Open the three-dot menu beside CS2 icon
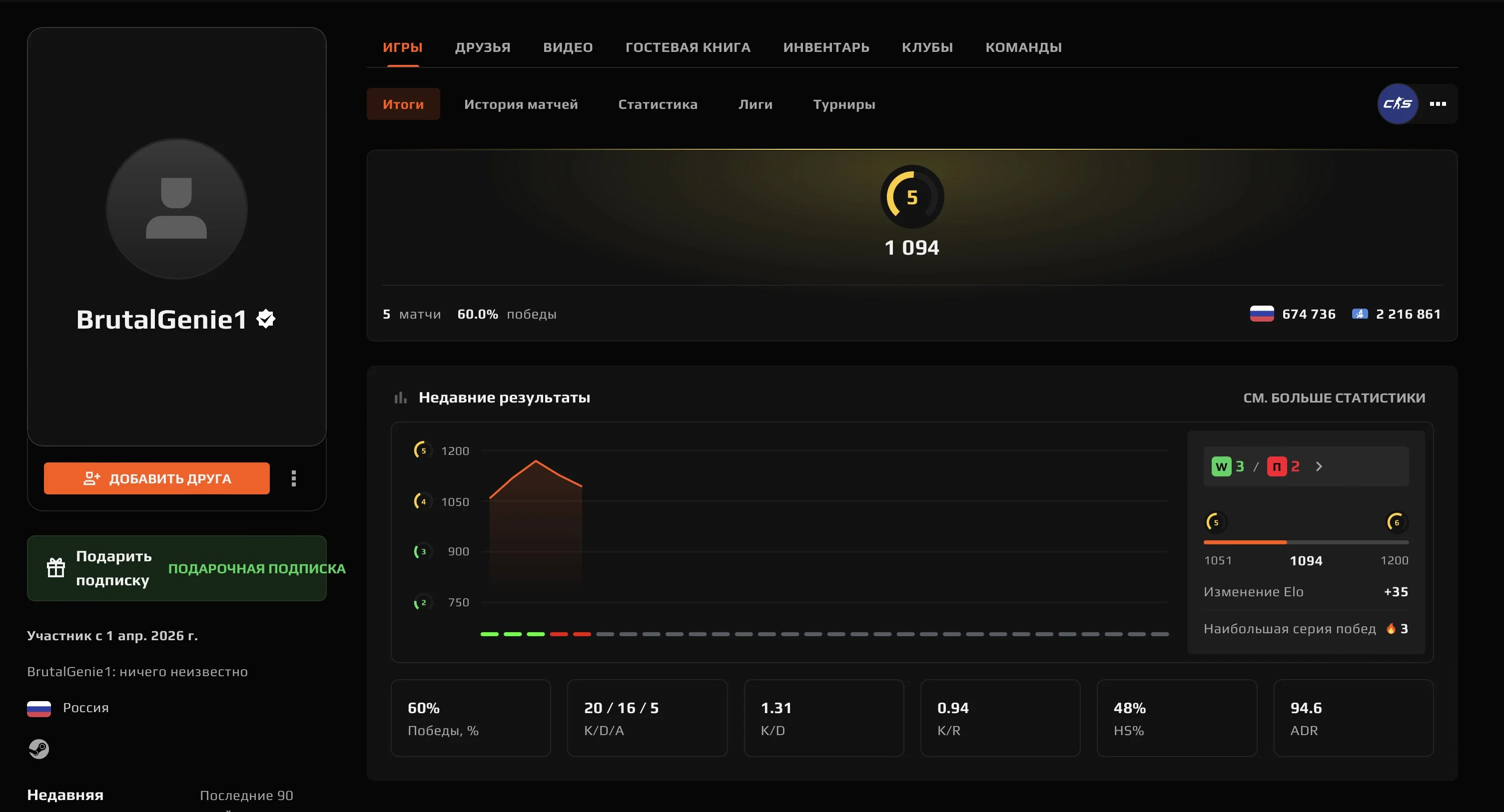The height and width of the screenshot is (812, 1504). pyautogui.click(x=1438, y=104)
